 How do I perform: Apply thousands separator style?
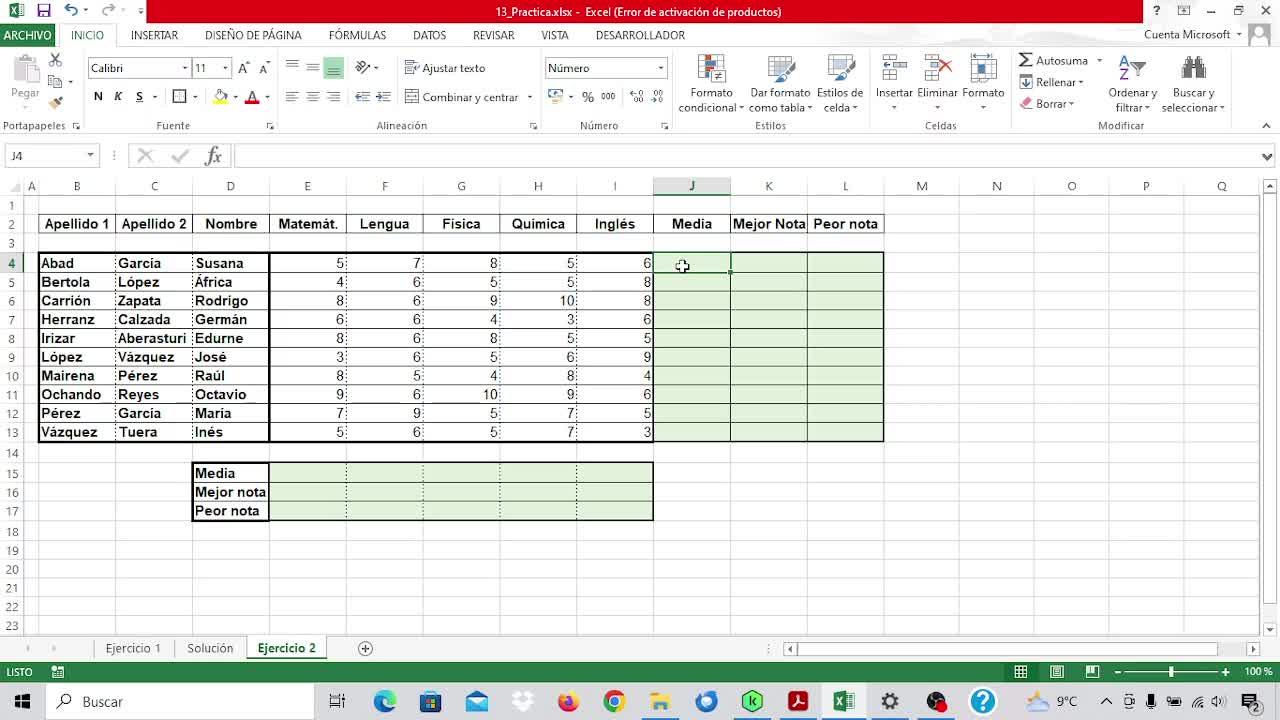[608, 97]
